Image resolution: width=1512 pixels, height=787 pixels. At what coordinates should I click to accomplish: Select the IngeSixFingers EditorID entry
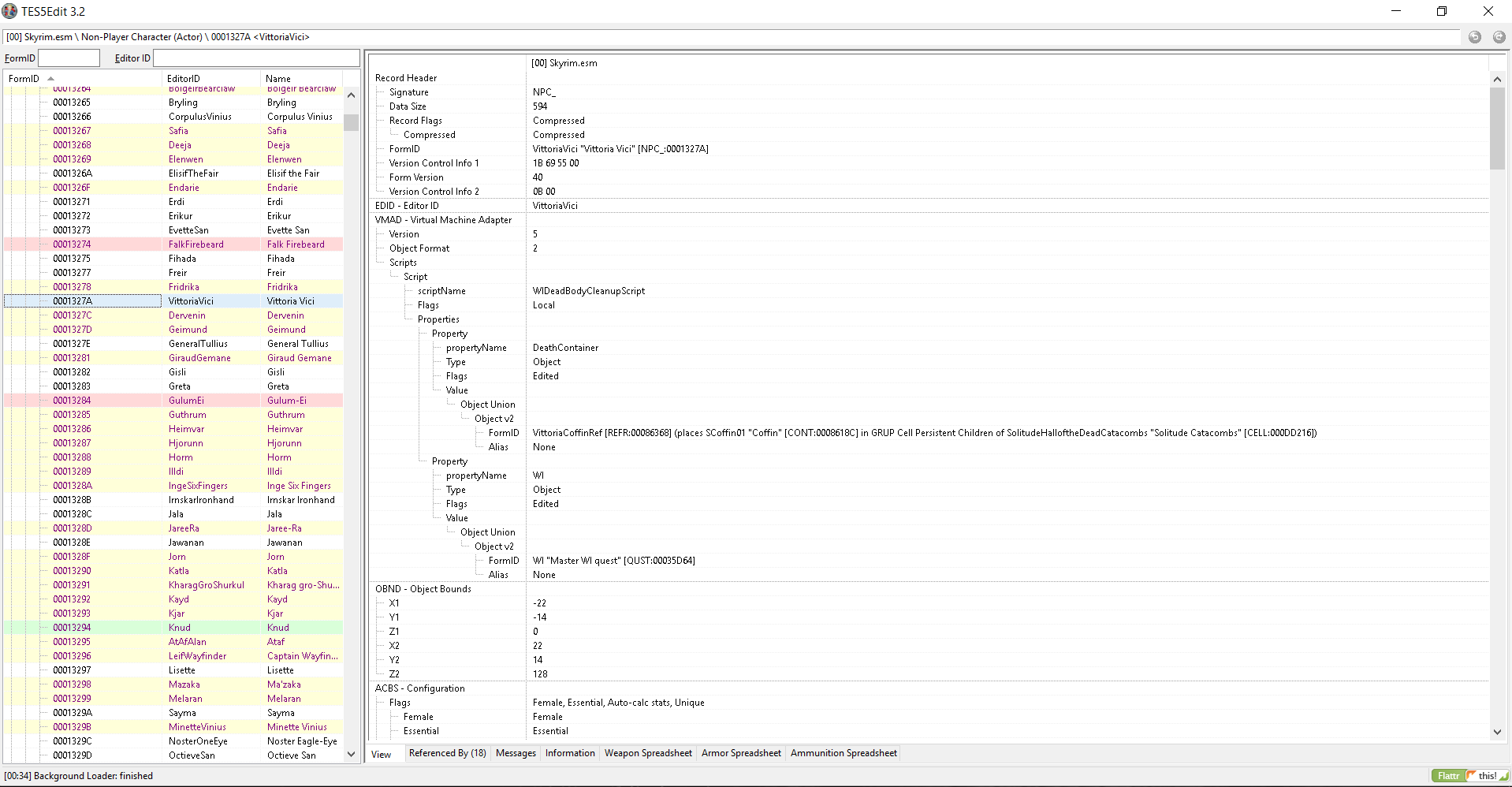tap(198, 486)
